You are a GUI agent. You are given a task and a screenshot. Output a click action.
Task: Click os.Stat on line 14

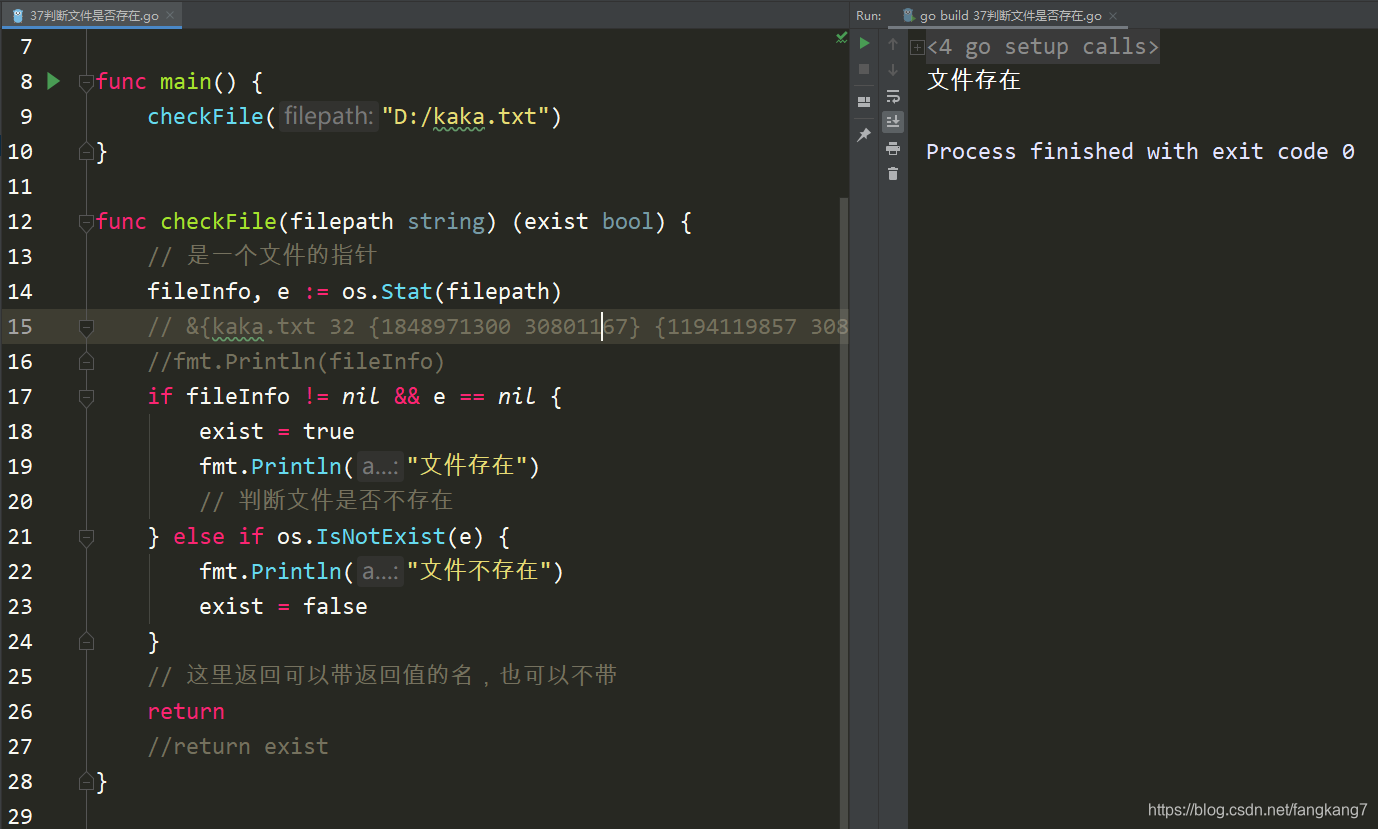(x=387, y=292)
